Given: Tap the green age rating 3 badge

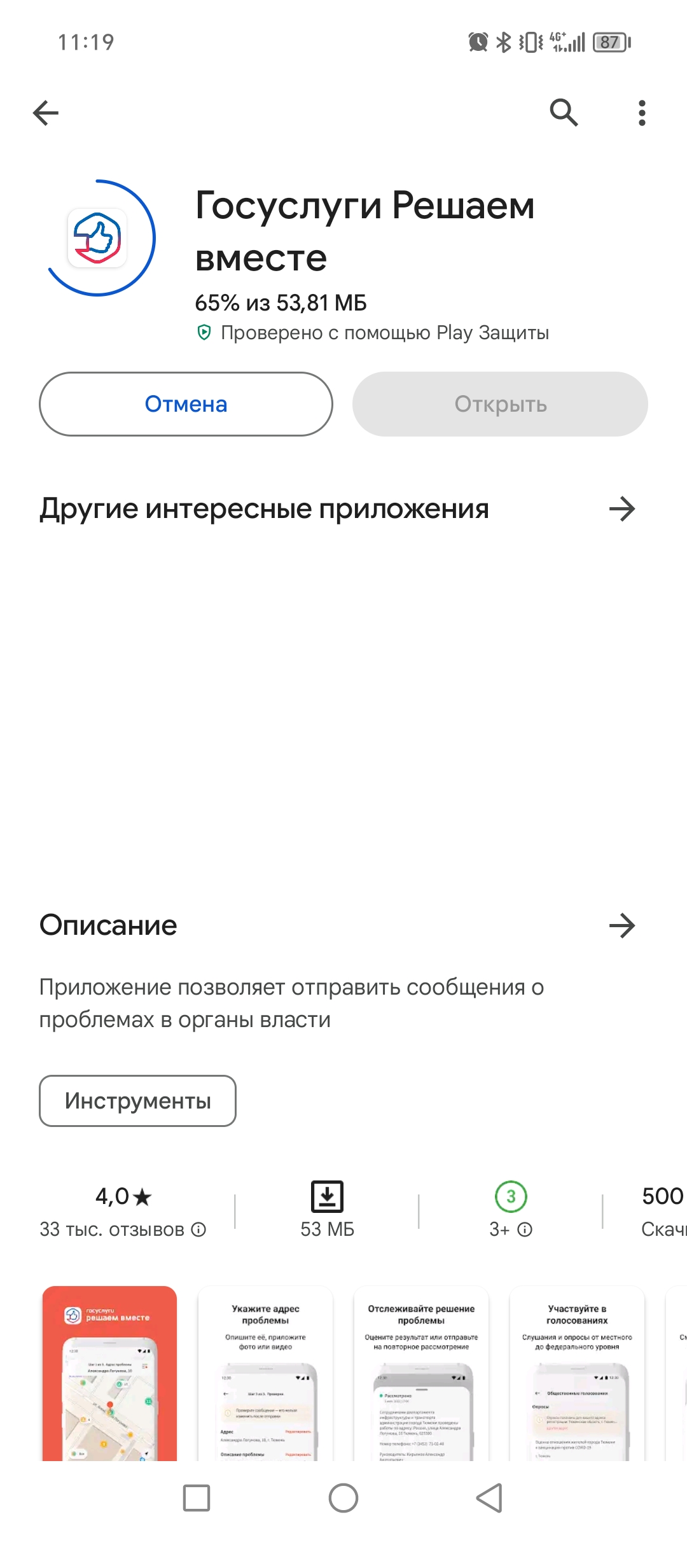Looking at the screenshot, I should click(x=511, y=1196).
